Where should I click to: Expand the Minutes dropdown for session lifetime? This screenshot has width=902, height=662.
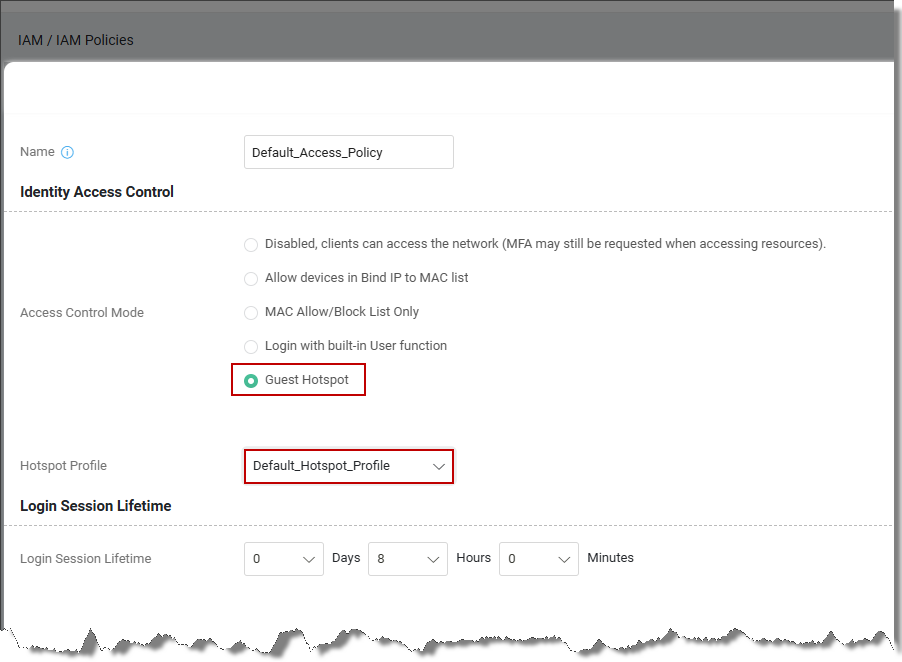click(x=538, y=559)
